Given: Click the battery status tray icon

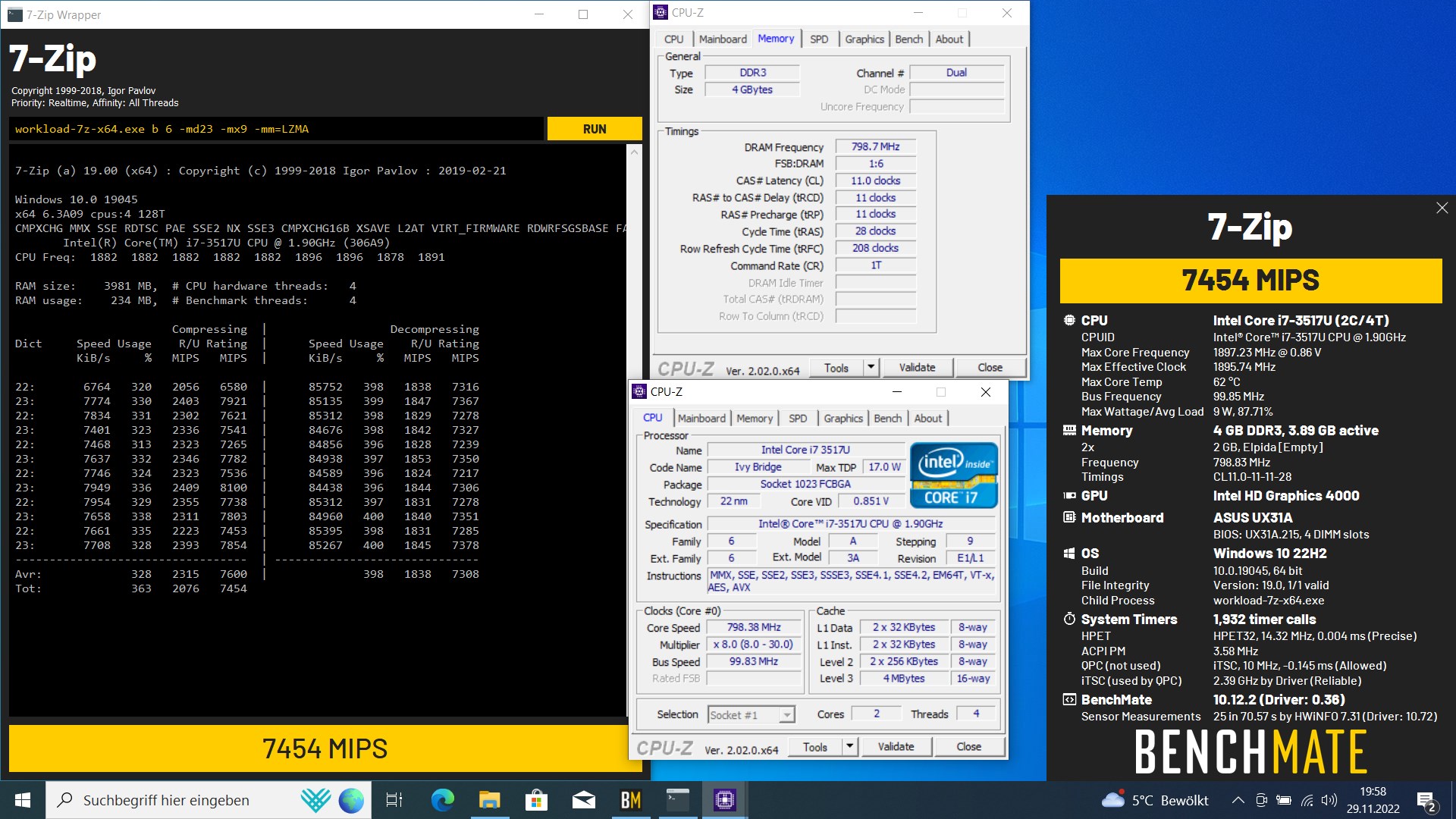Looking at the screenshot, I should (x=1284, y=800).
